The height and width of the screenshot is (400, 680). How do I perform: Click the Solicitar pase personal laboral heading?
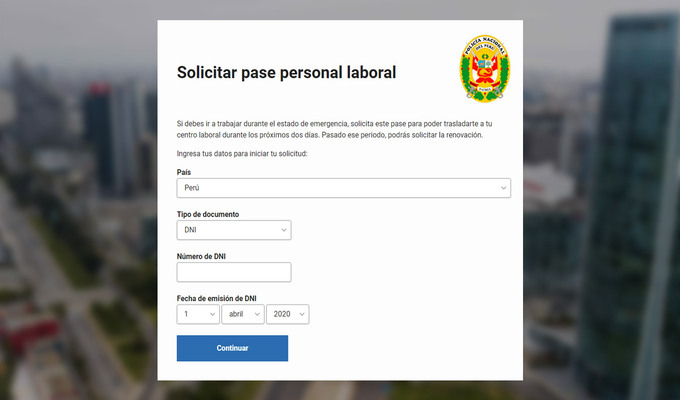[286, 72]
